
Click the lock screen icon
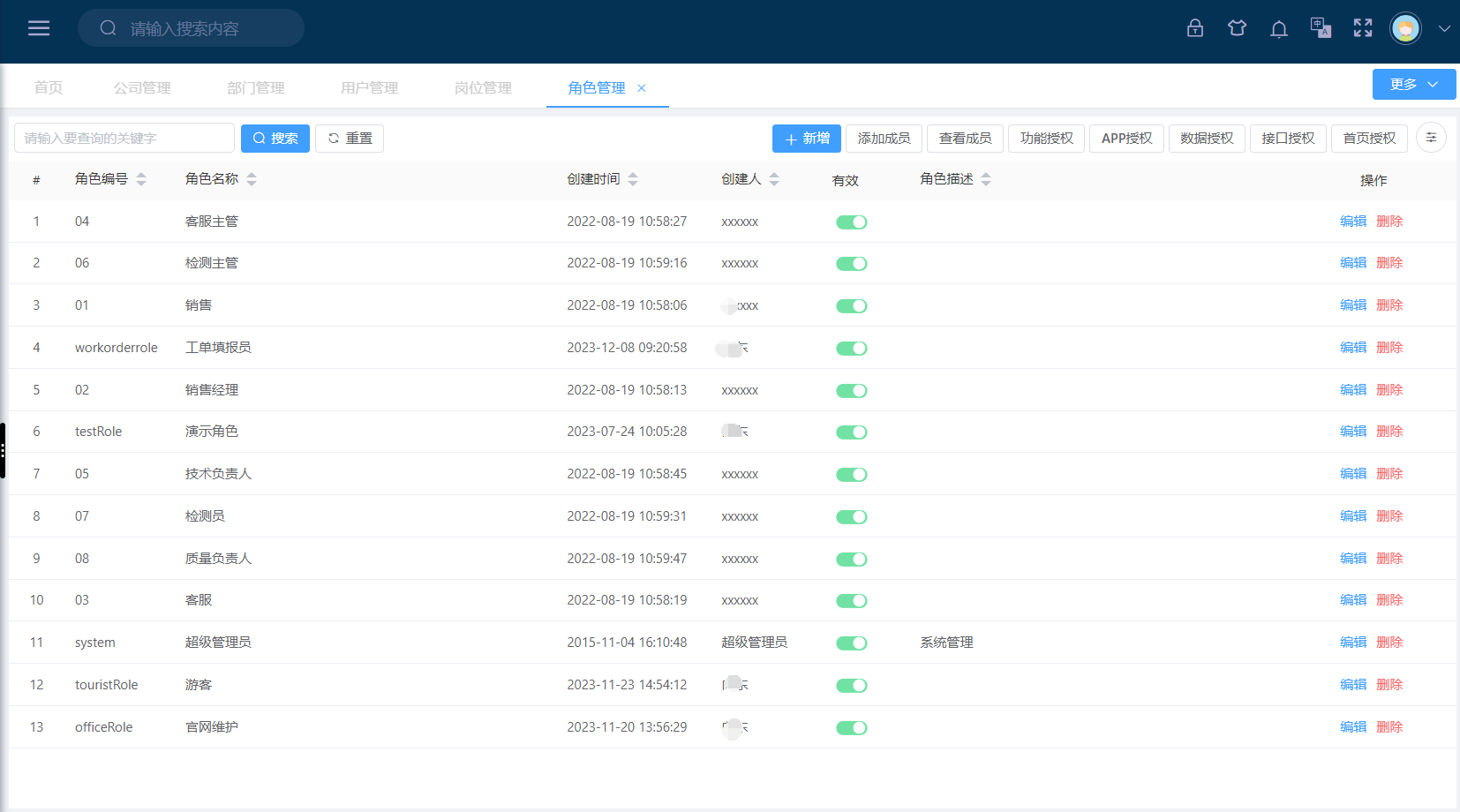pyautogui.click(x=1195, y=28)
